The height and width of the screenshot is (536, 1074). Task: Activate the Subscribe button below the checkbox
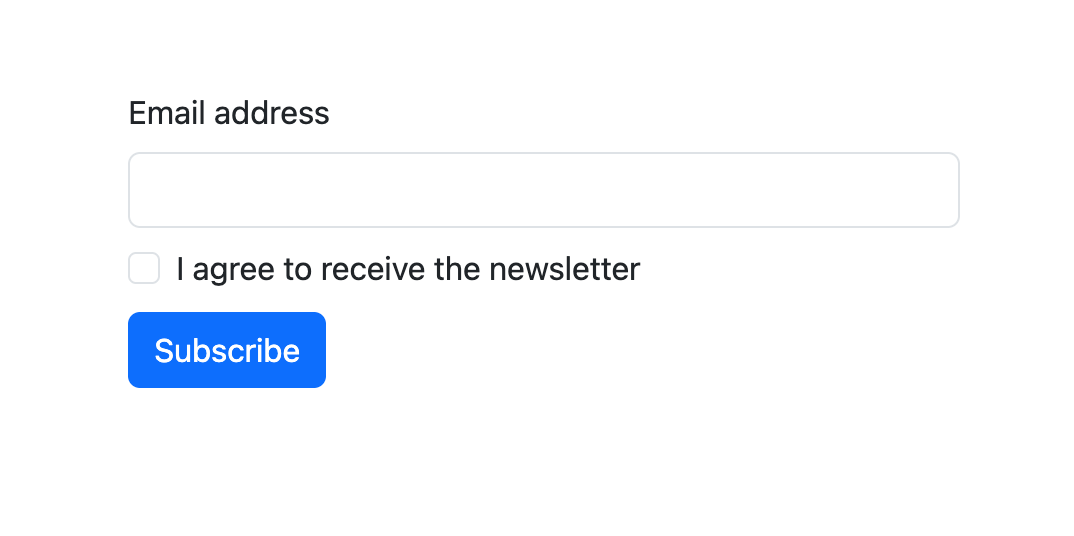pyautogui.click(x=227, y=350)
